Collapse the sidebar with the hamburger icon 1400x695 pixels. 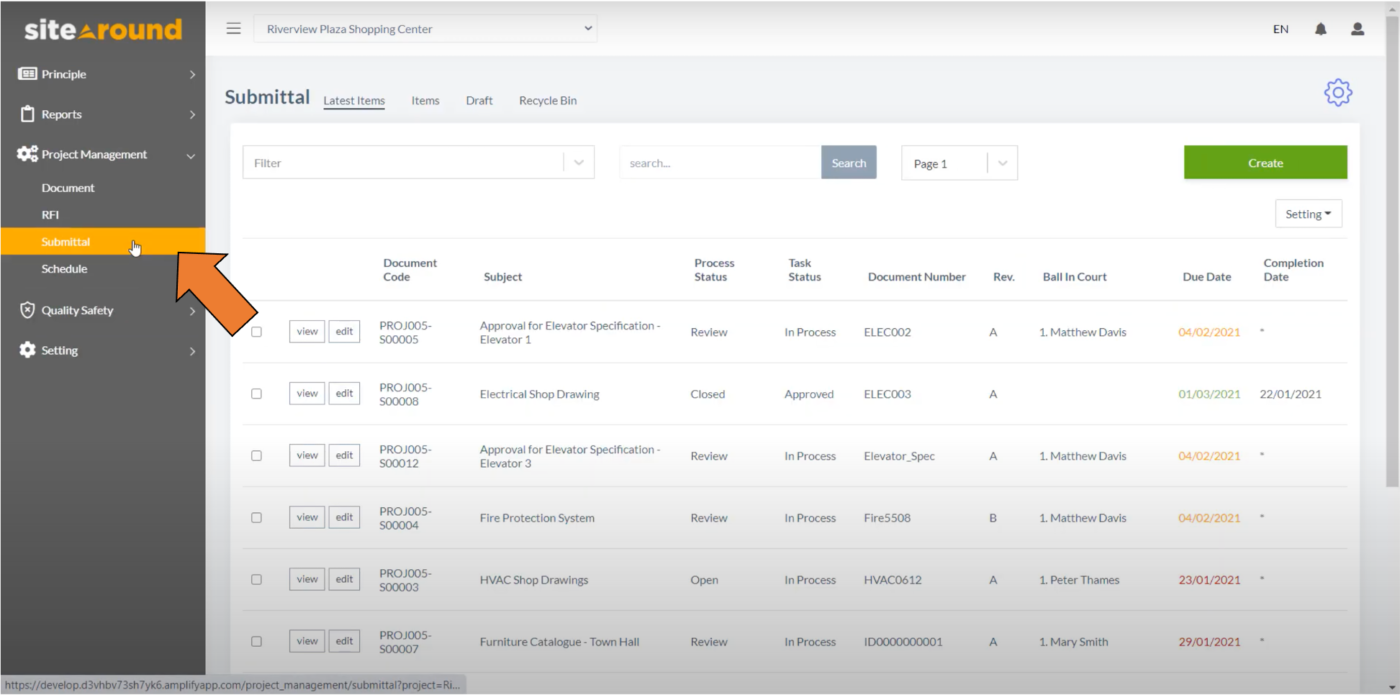233,28
